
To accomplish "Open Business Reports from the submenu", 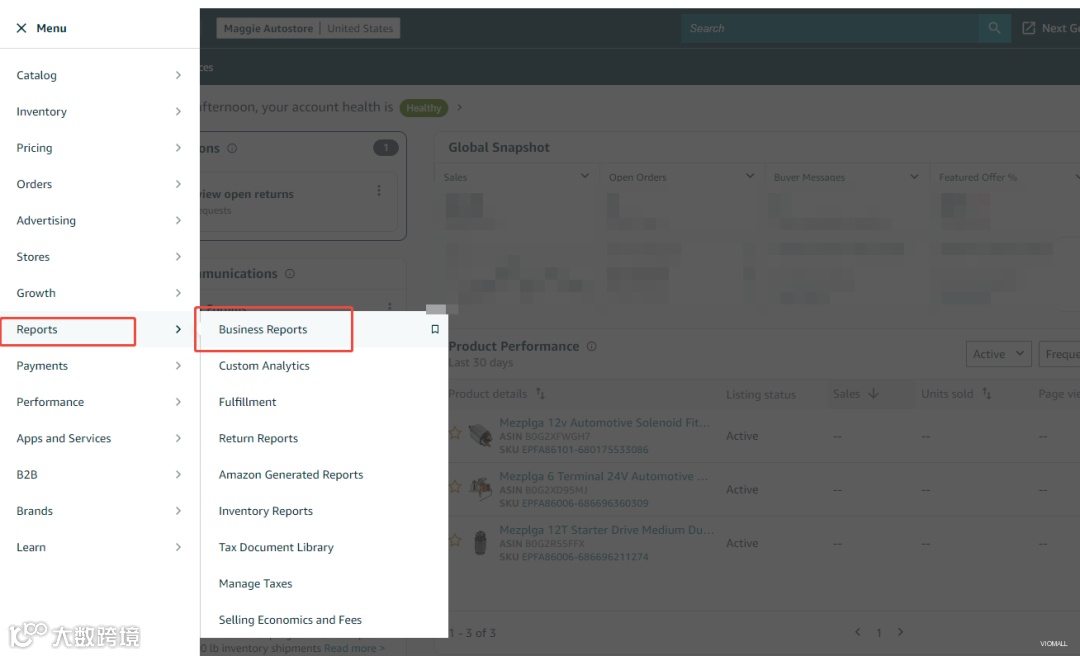I will point(263,329).
